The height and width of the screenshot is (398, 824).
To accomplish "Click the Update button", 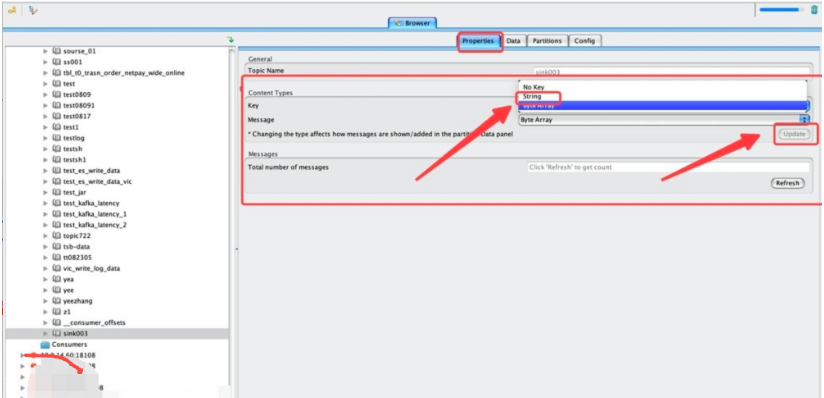I will coord(794,134).
